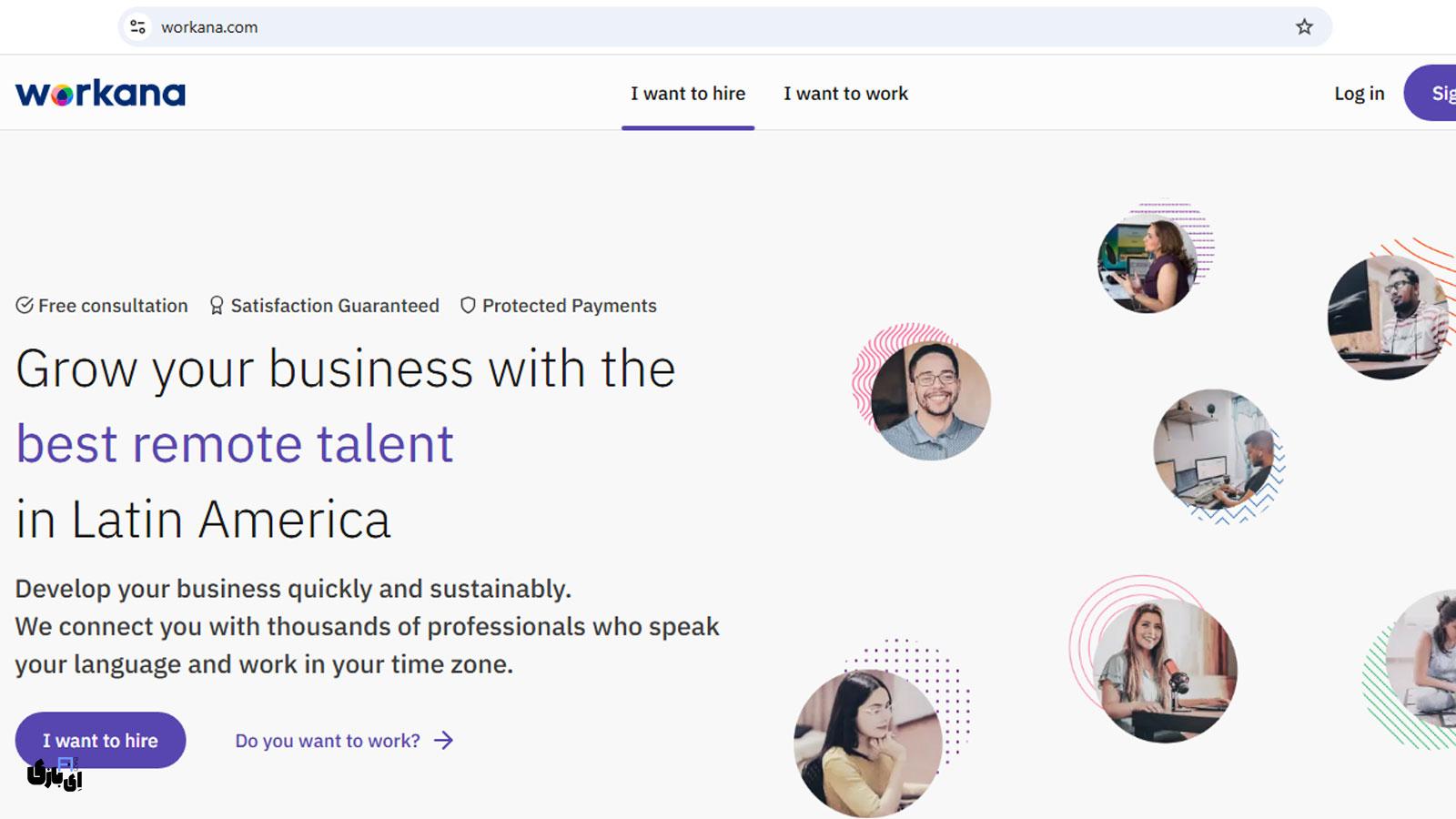Click the Workana logo
1456x819 pixels.
100,93
